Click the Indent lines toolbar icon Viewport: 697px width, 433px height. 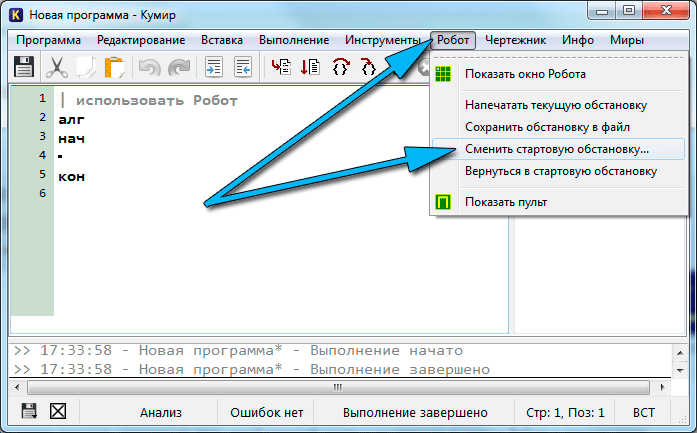pos(214,68)
